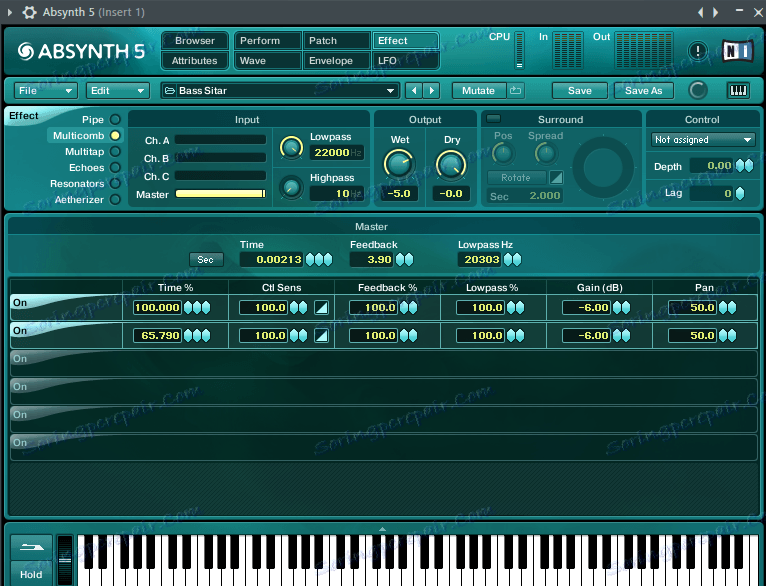Switch to the LFO tab
The width and height of the screenshot is (766, 586).
coord(405,61)
